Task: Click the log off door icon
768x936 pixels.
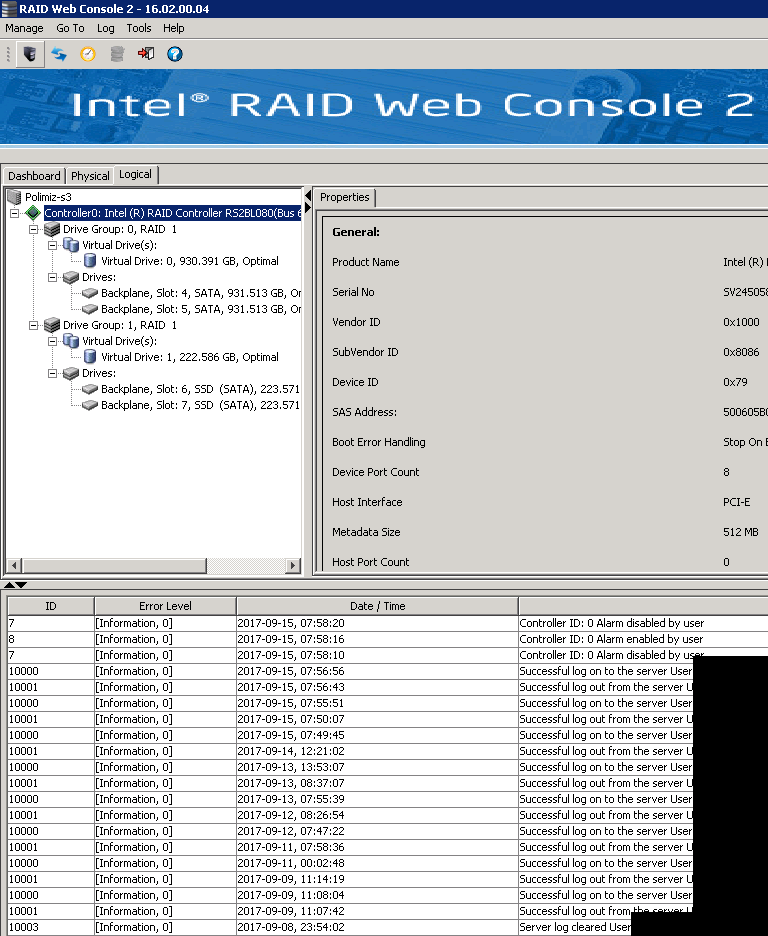Action: click(x=146, y=54)
